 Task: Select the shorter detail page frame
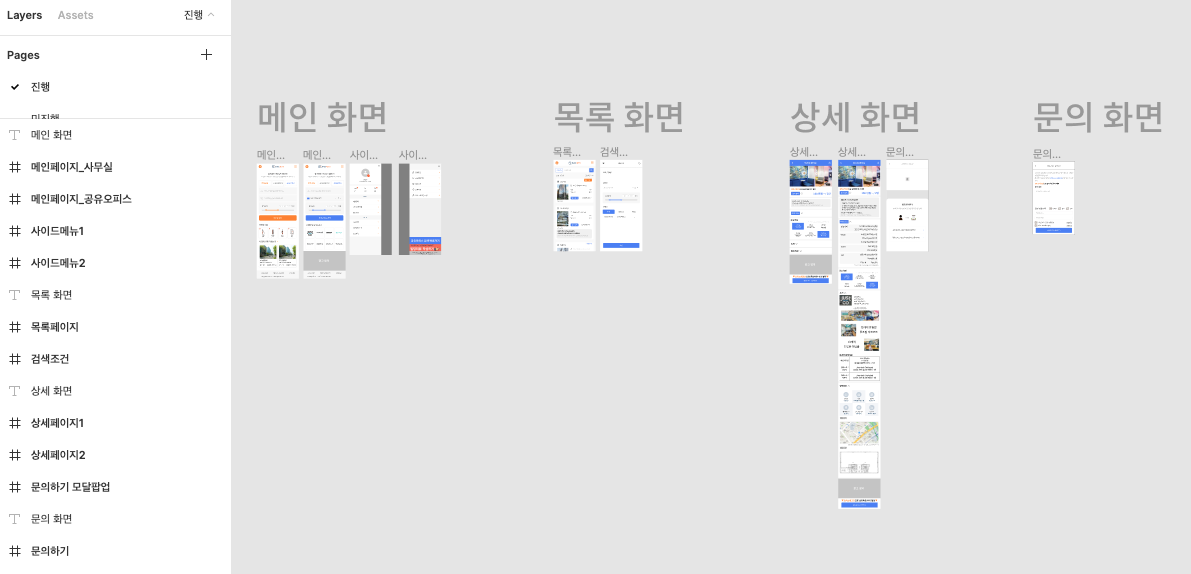tap(811, 222)
